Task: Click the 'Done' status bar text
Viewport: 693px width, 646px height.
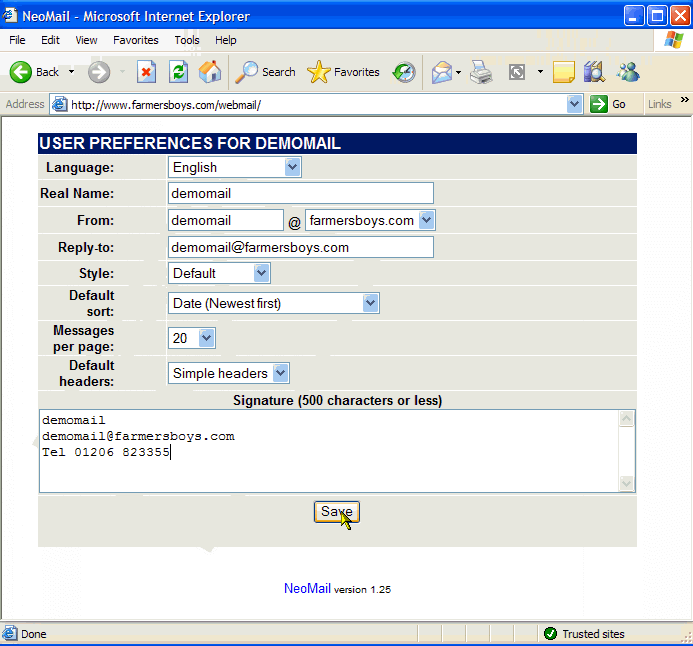Action: [34, 634]
